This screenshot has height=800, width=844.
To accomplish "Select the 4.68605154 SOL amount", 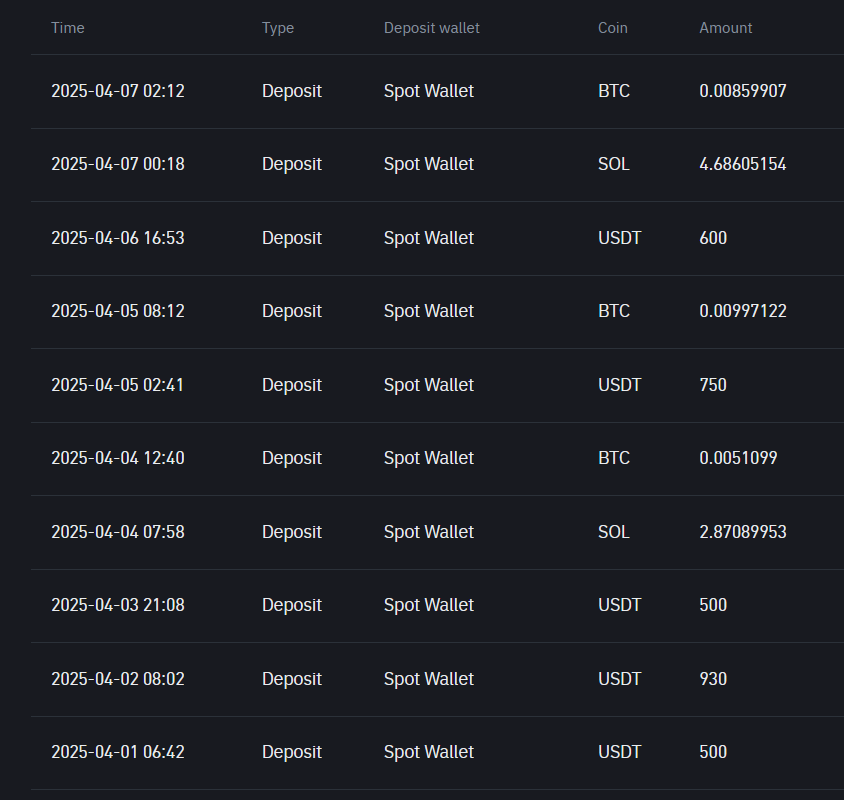I will tap(742, 164).
